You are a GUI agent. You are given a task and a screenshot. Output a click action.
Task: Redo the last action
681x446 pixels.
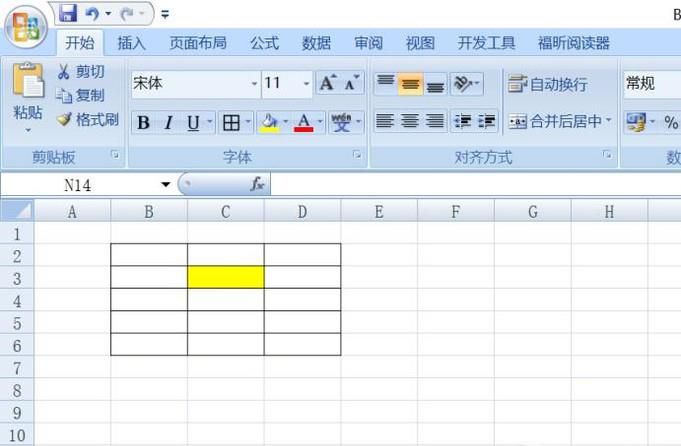click(127, 14)
